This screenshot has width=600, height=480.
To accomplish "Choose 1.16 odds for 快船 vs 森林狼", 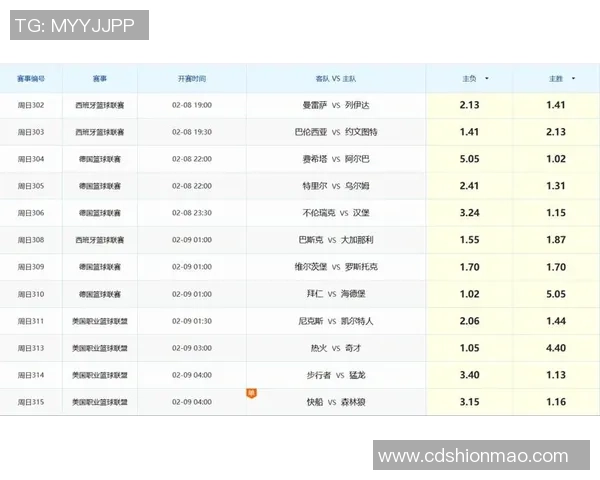I will click(556, 402).
